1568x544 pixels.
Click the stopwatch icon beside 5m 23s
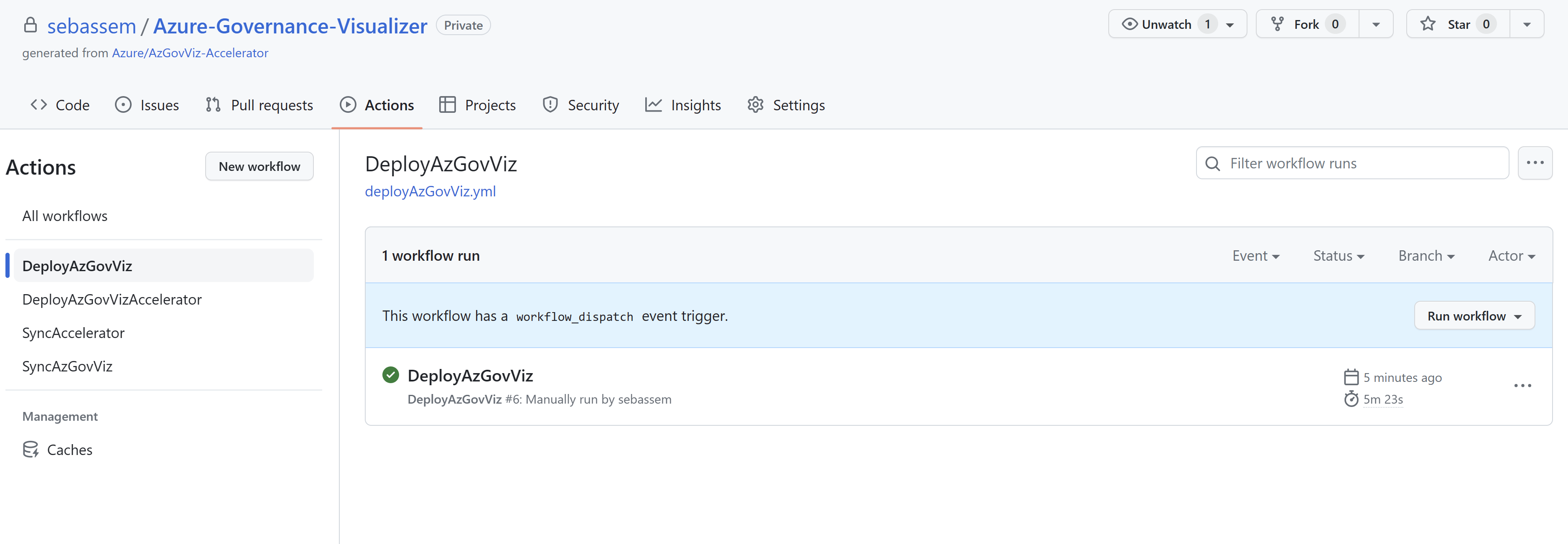tap(1351, 399)
